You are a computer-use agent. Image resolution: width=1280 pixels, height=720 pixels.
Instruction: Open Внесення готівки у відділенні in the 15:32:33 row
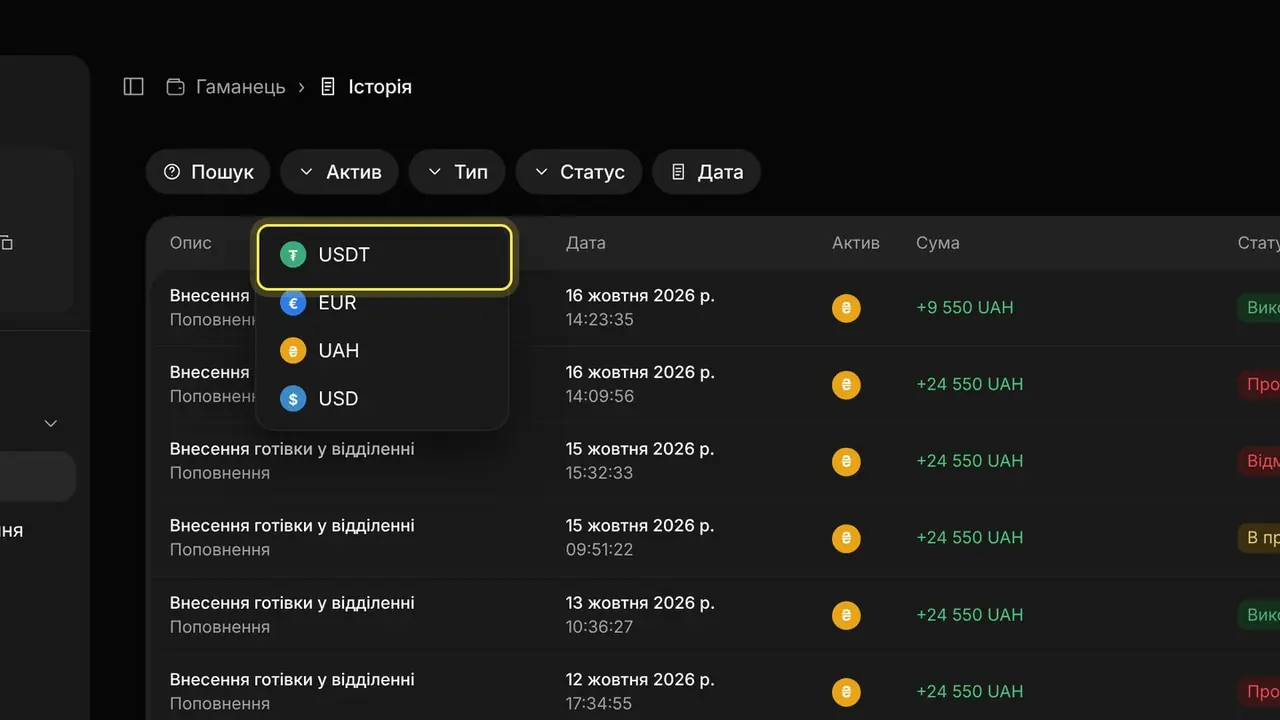pyautogui.click(x=292, y=449)
